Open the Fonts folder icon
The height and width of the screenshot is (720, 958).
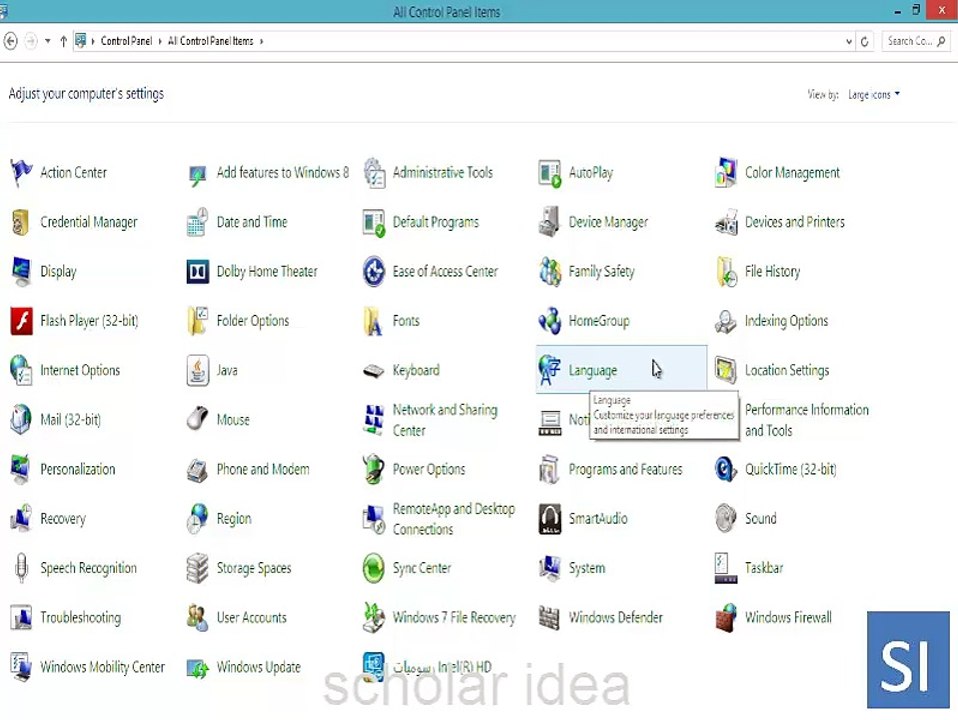373,321
